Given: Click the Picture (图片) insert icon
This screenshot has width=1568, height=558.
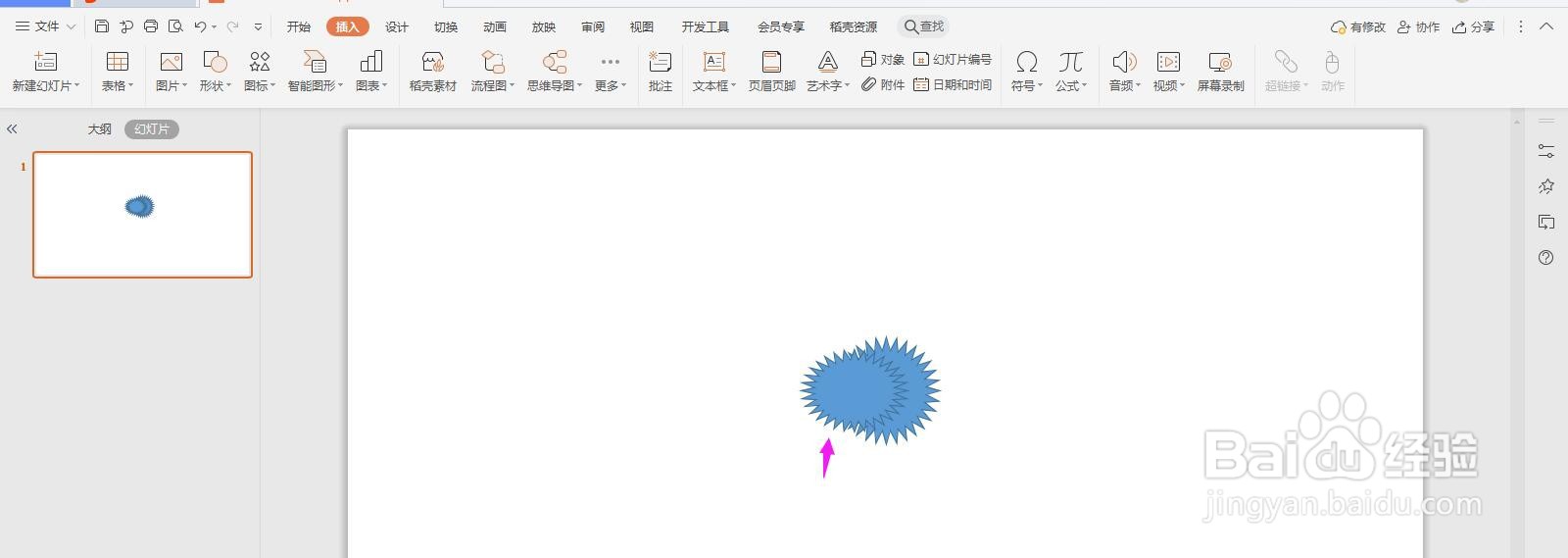Looking at the screenshot, I should 171,62.
